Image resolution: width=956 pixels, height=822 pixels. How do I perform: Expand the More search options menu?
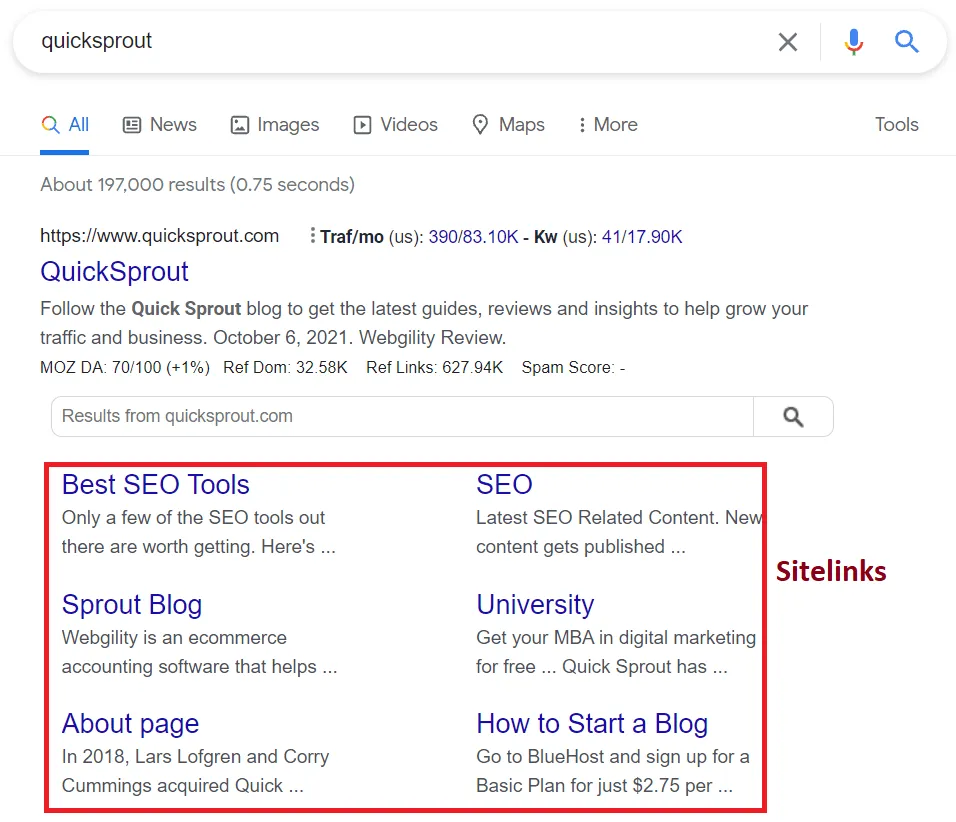tap(607, 125)
